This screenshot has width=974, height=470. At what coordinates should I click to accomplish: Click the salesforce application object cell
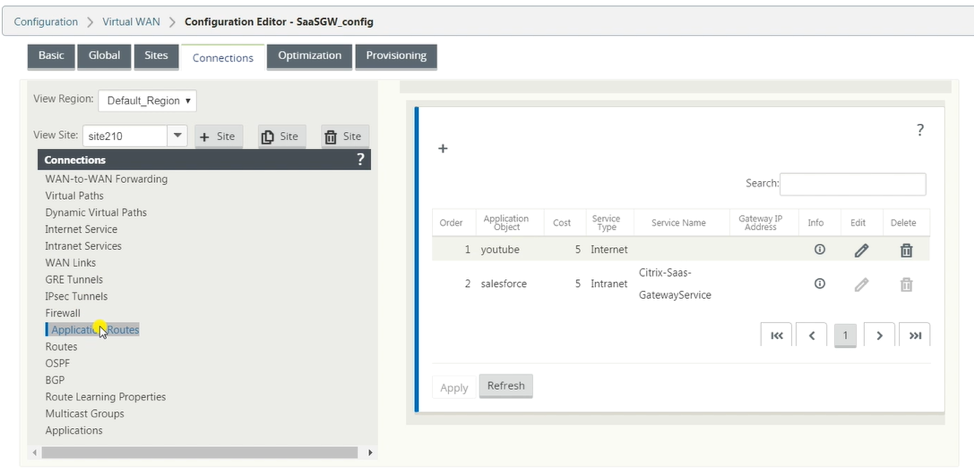tap(504, 284)
